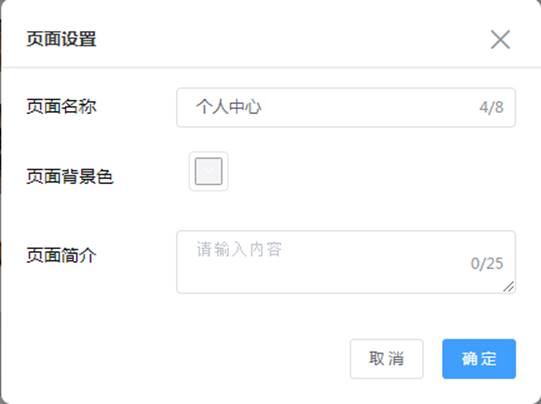Click the 请输入内容 placeholder text
Image resolution: width=541 pixels, height=404 pixels.
239,249
